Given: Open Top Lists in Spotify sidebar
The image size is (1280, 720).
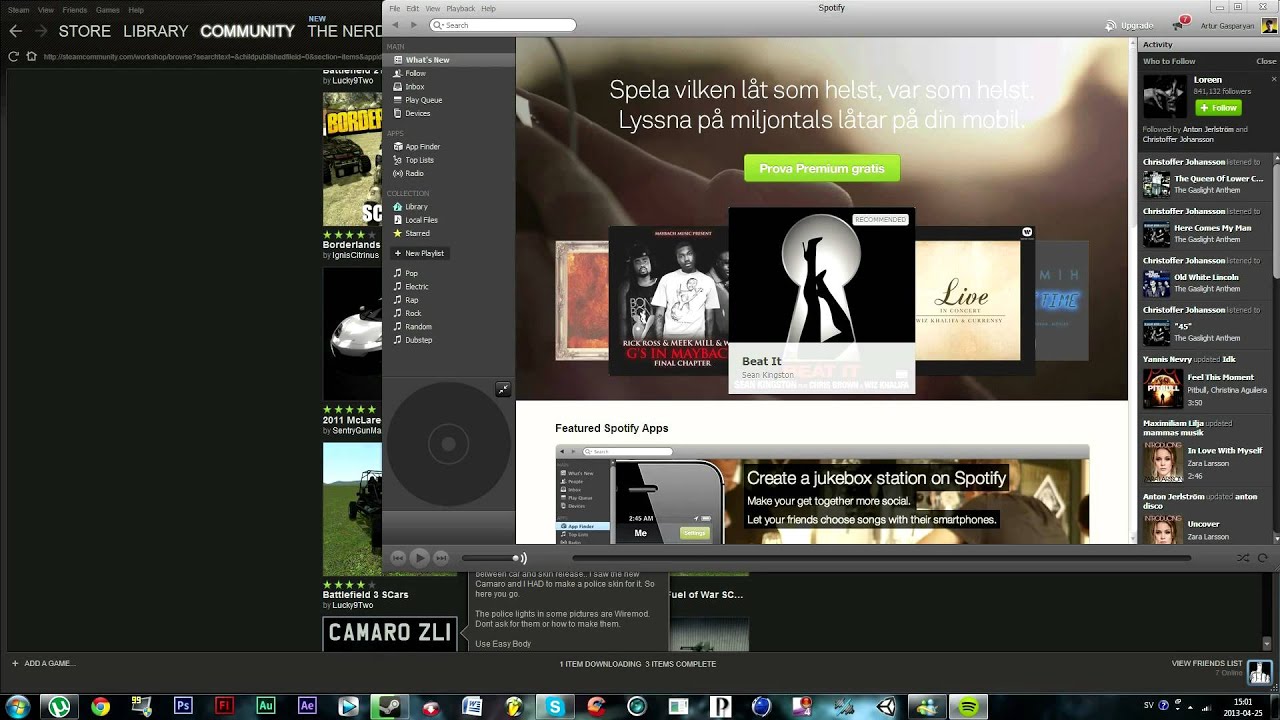Looking at the screenshot, I should coord(448,160).
